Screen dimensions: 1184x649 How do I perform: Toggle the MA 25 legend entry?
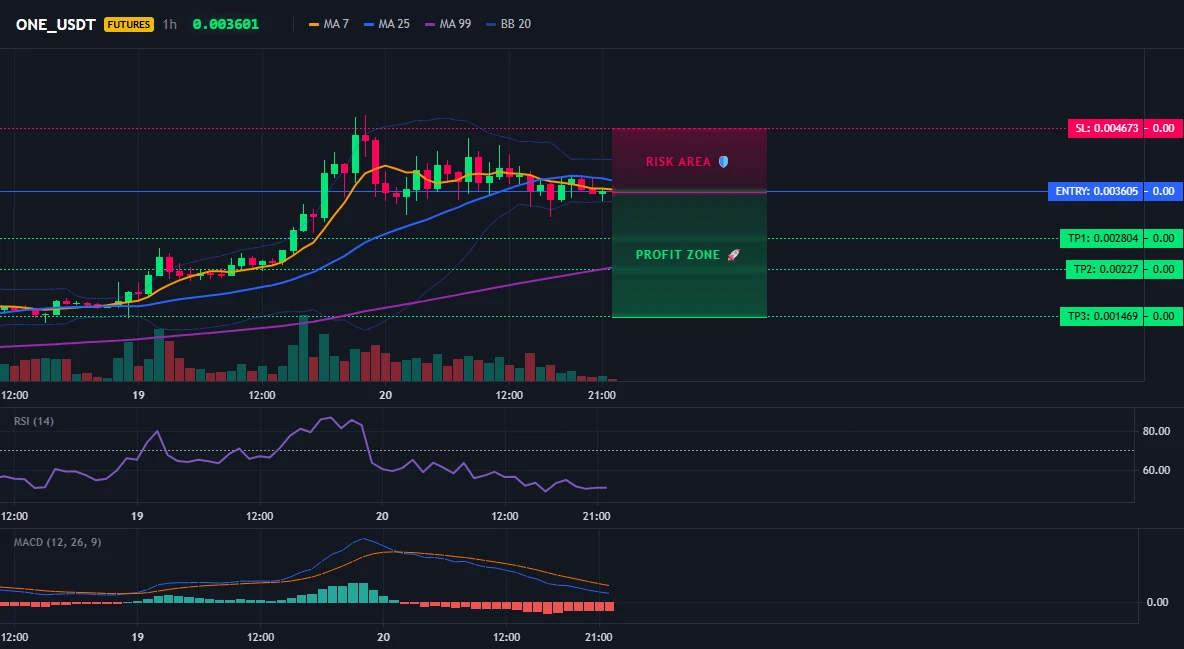pos(387,24)
